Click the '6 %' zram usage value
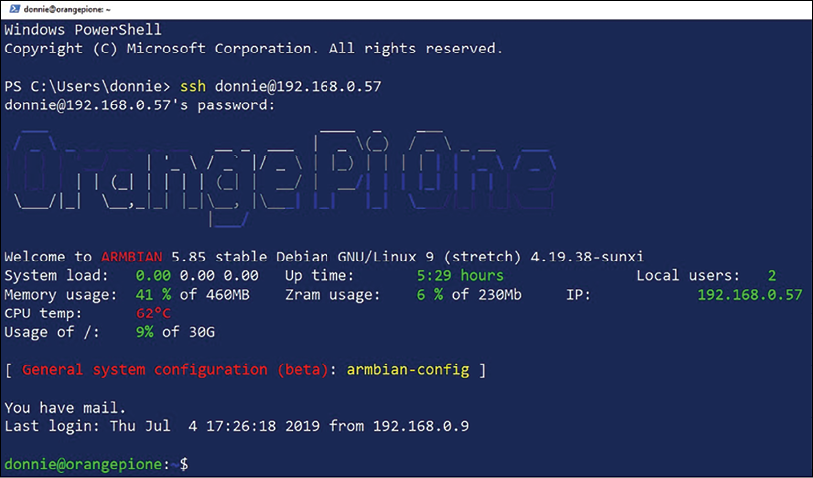The image size is (813, 478). point(430,294)
